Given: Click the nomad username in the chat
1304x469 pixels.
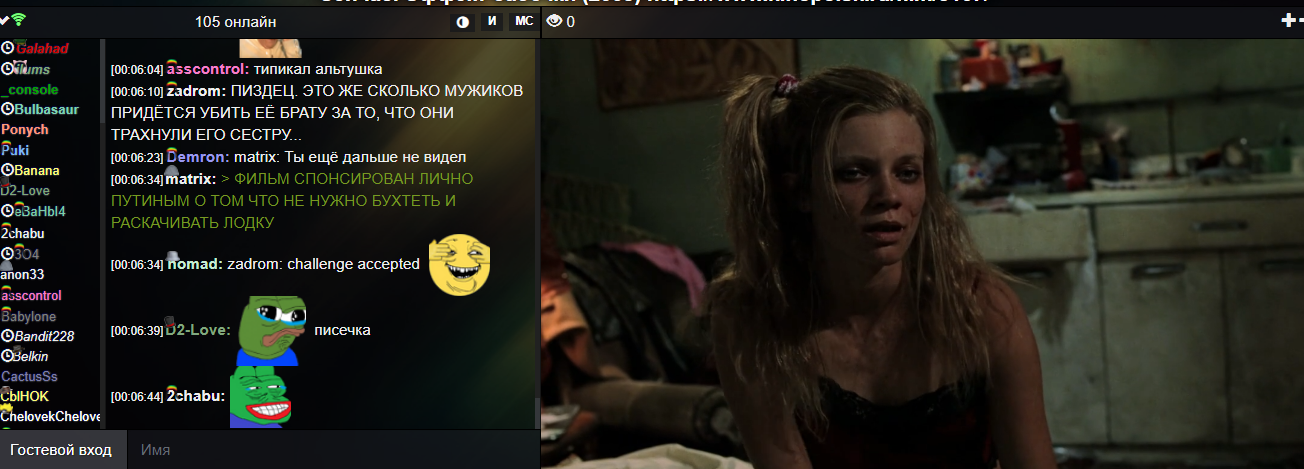Looking at the screenshot, I should (x=195, y=265).
